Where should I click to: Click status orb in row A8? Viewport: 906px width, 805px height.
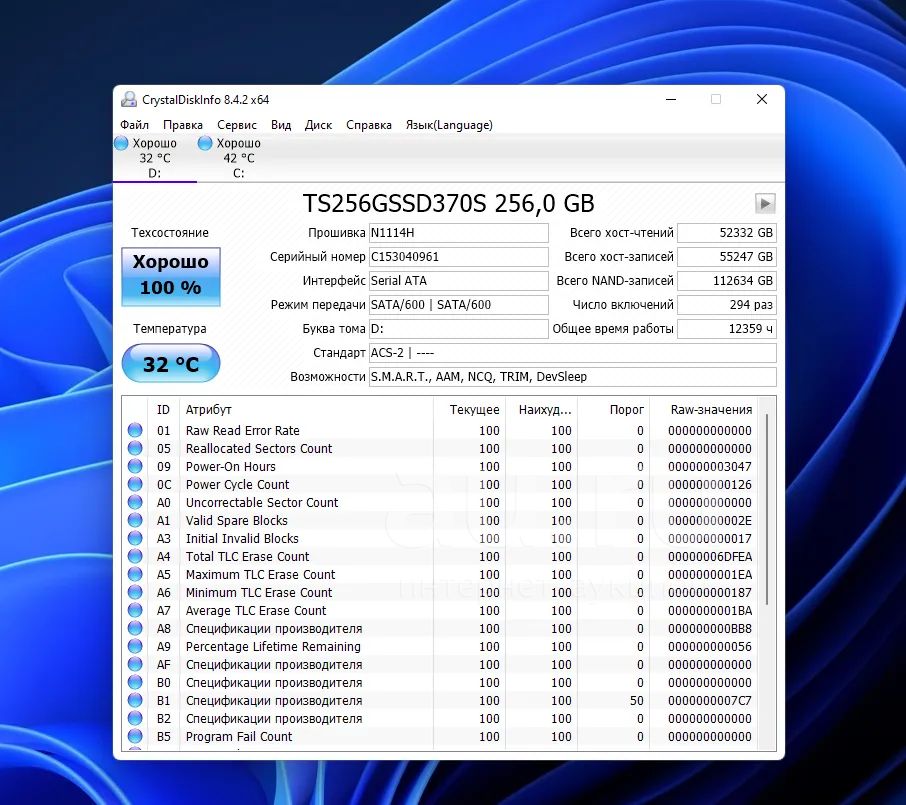click(x=135, y=628)
